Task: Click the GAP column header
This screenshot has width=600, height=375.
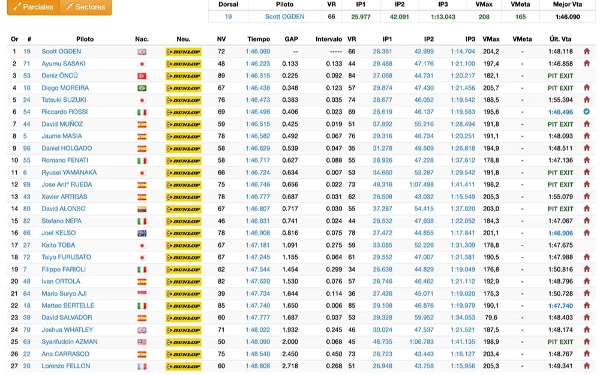Action: (x=291, y=39)
